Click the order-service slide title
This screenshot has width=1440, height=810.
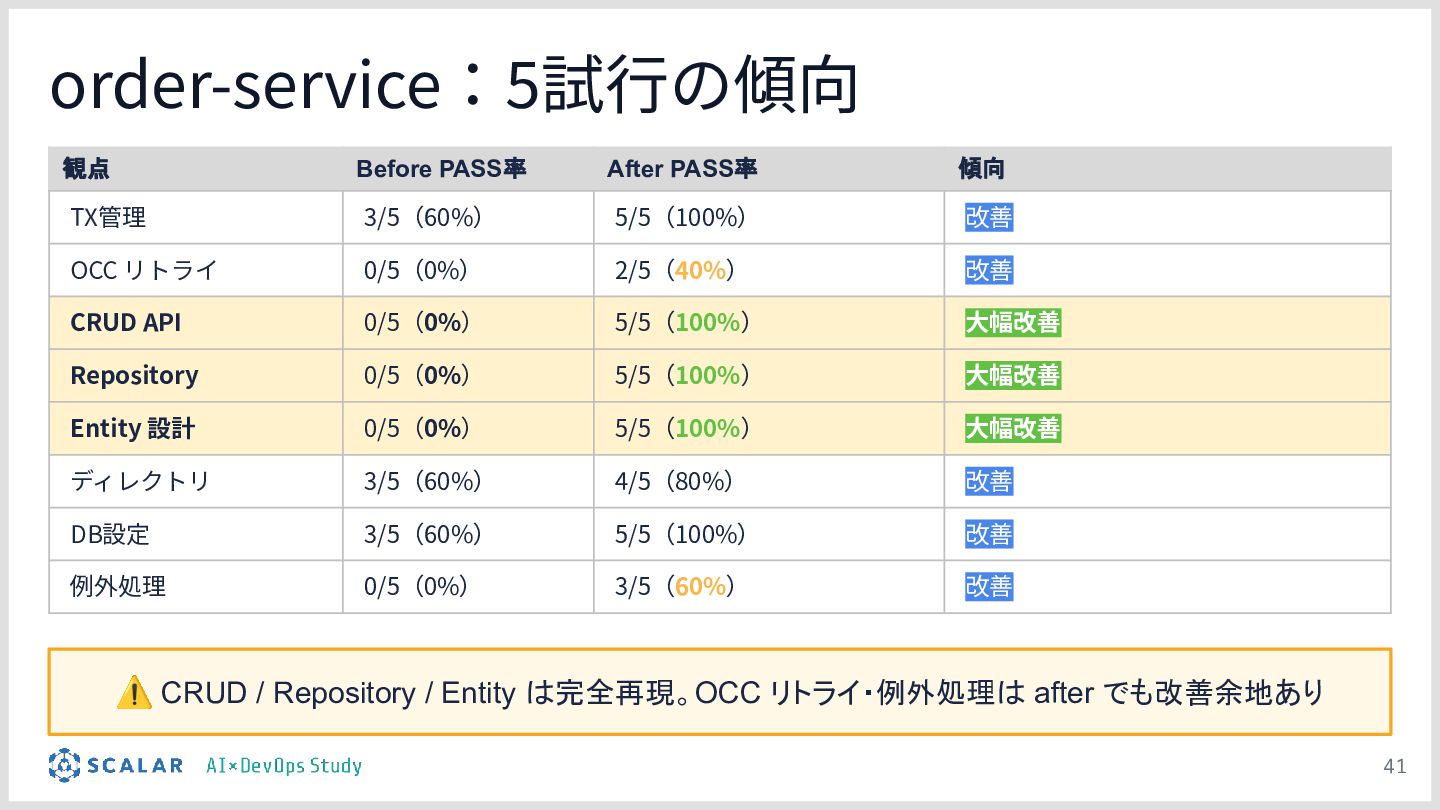point(454,86)
